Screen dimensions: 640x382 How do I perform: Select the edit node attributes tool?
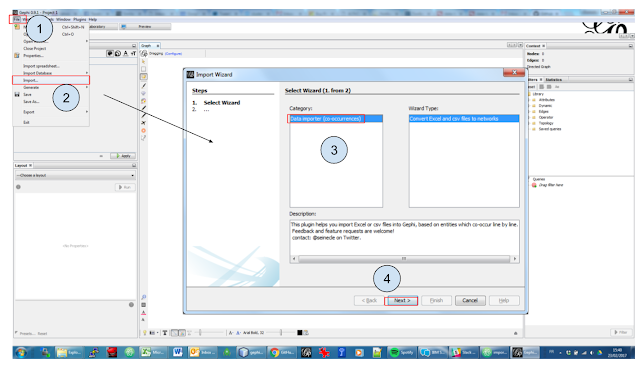point(144,138)
